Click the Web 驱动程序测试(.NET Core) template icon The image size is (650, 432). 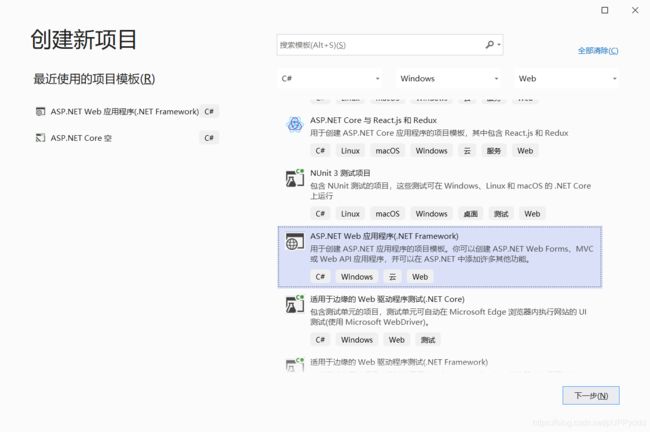coord(294,305)
